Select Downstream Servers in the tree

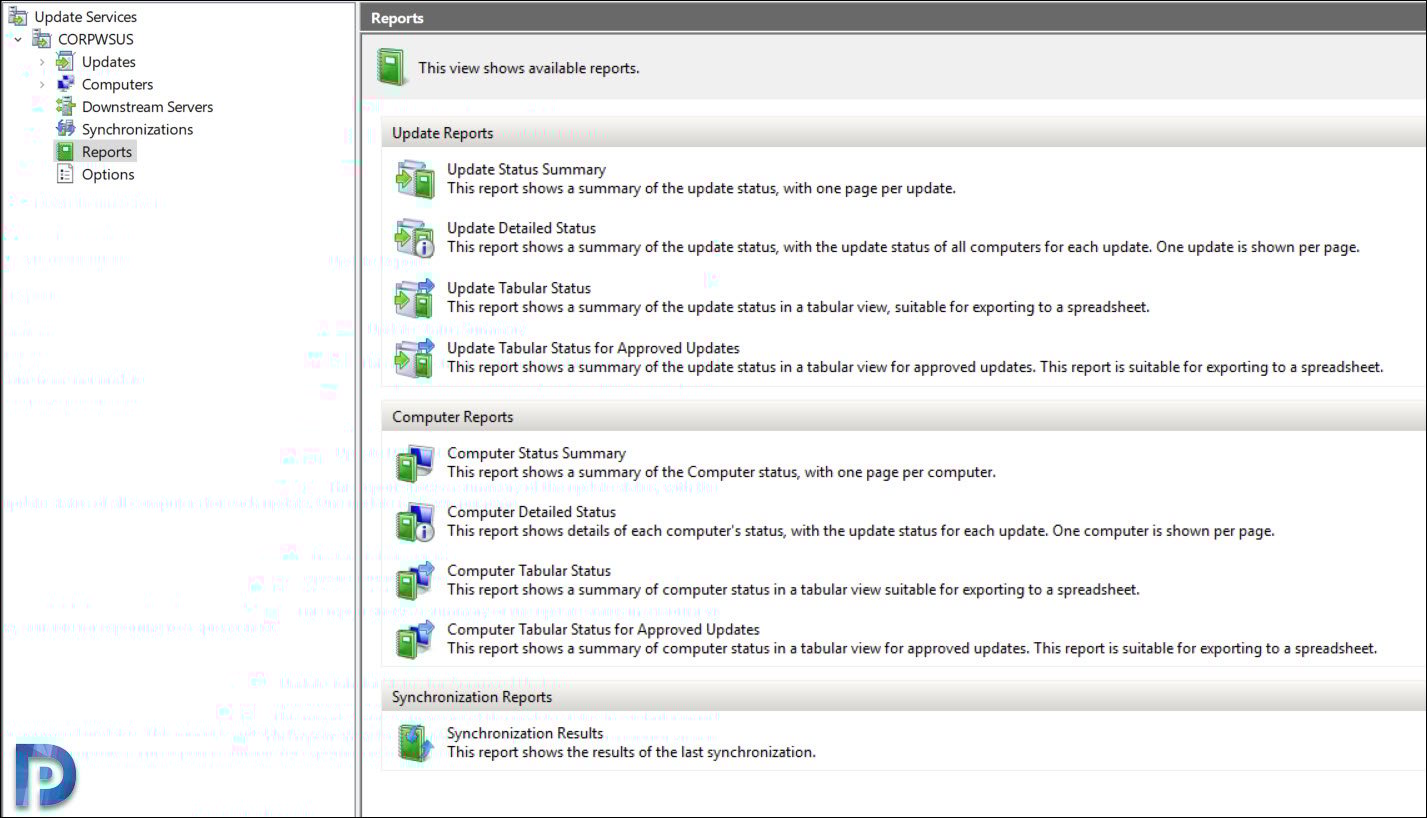pyautogui.click(x=148, y=107)
